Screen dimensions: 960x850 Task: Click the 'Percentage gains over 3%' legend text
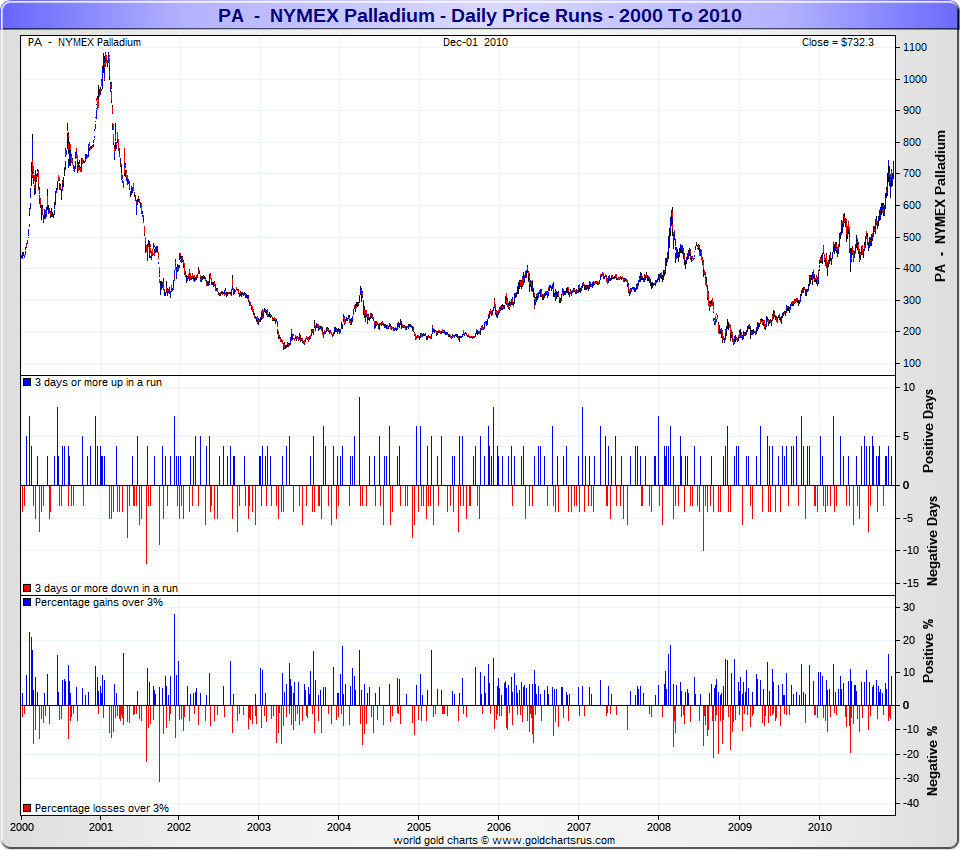[99, 602]
